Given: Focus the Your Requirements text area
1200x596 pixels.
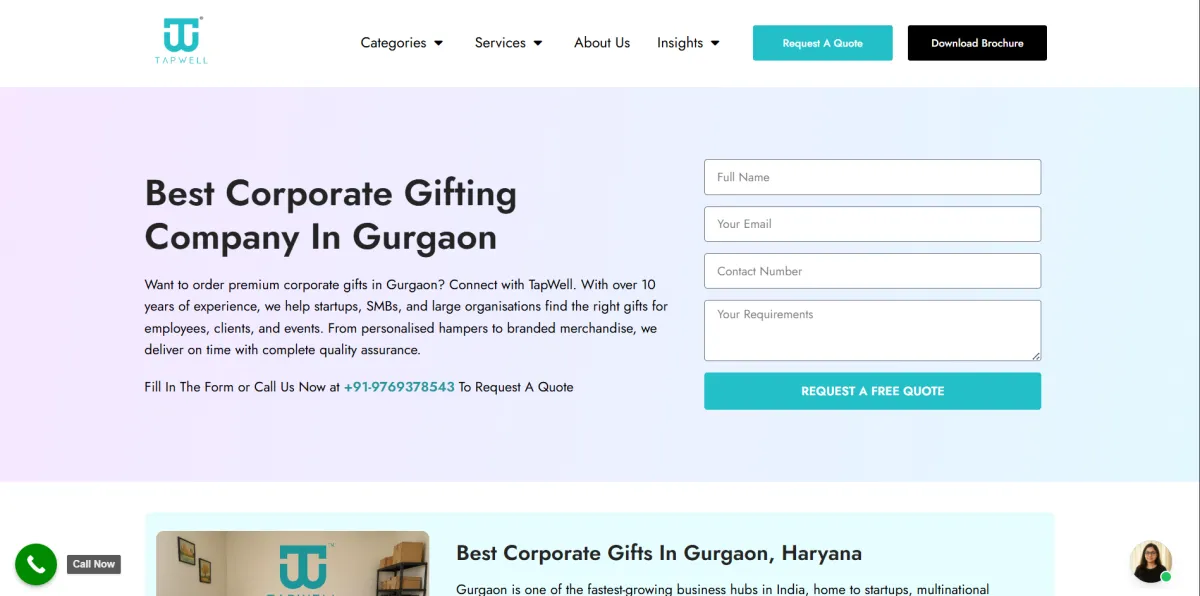Looking at the screenshot, I should click(872, 330).
